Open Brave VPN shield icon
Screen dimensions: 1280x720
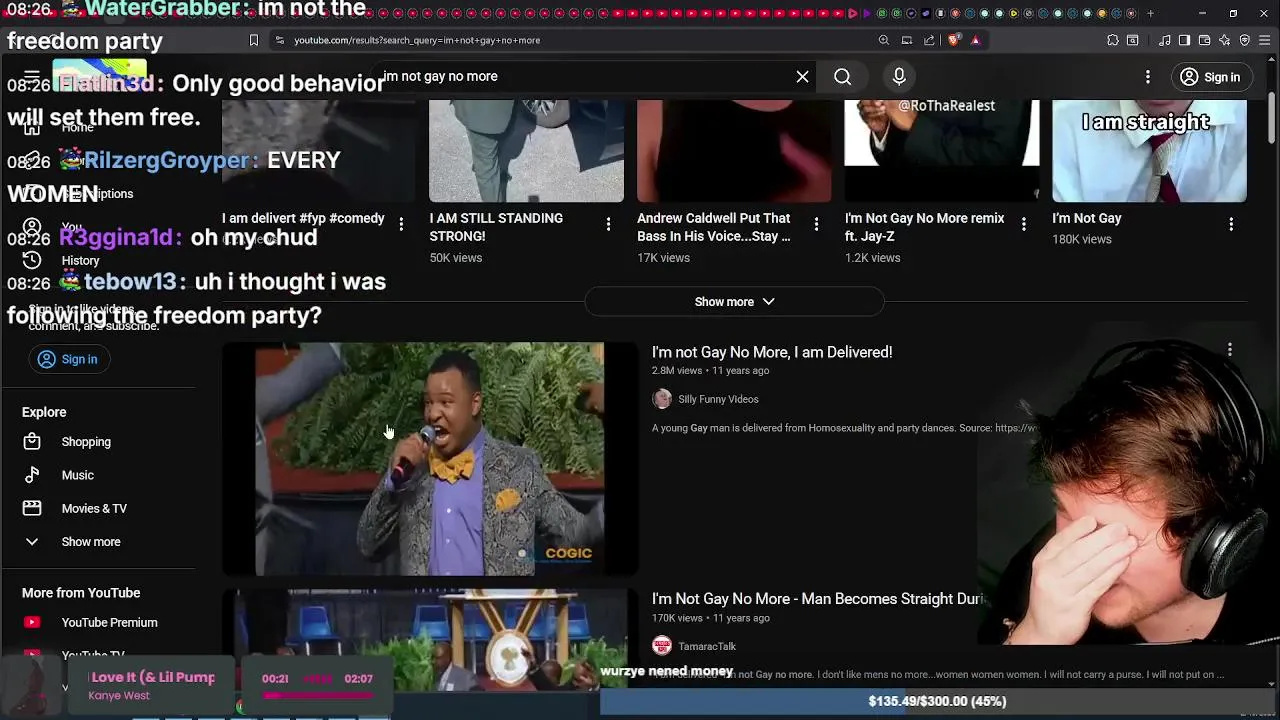1245,40
